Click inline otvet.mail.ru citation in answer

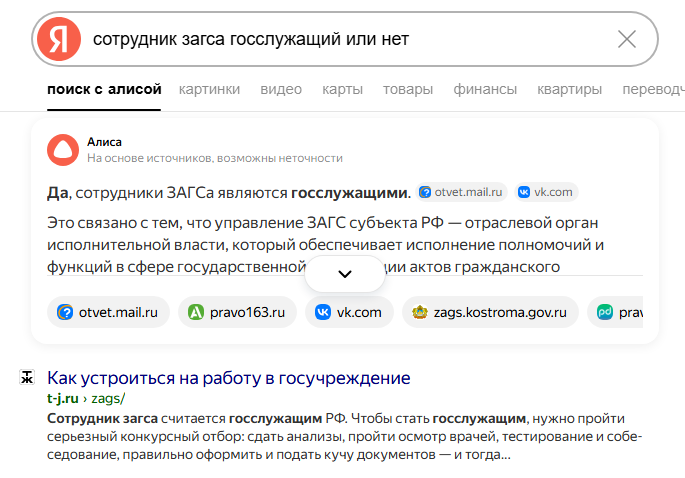pos(463,192)
